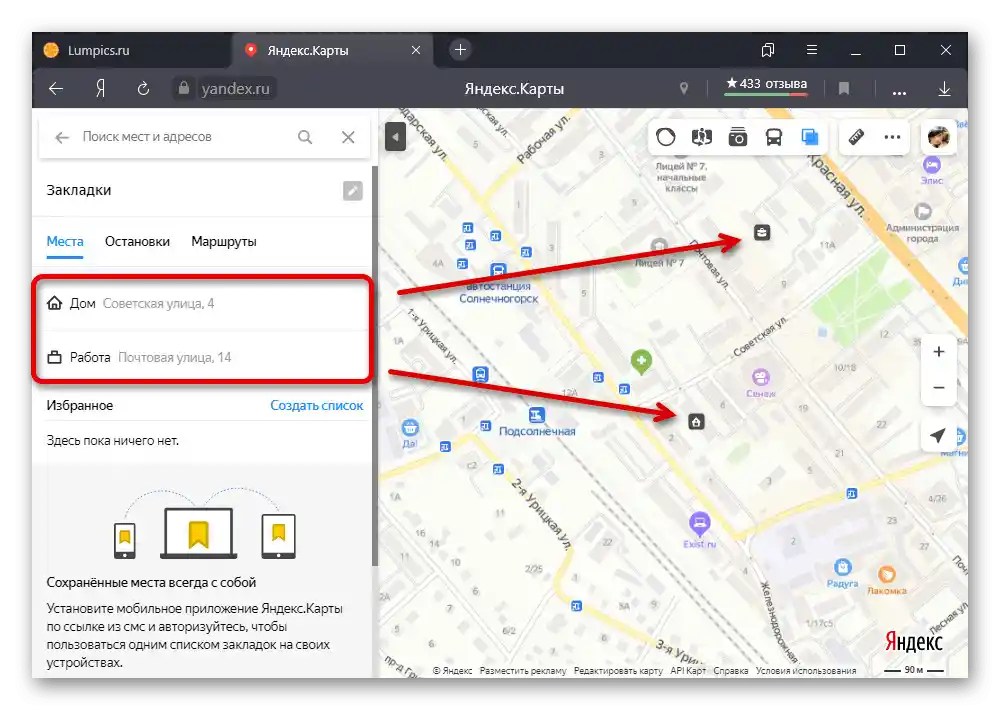Image resolution: width=1000 pixels, height=710 pixels.
Task: Open the Разместить рекламу link
Action: [523, 670]
